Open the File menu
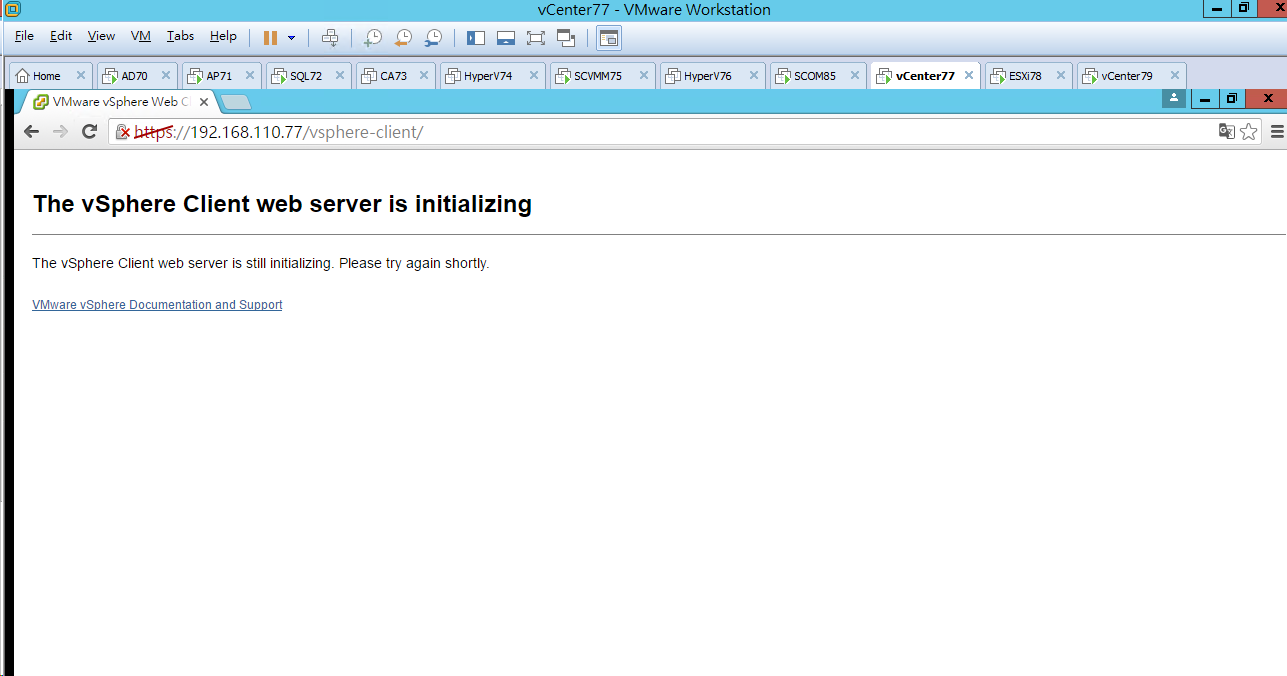 [24, 36]
